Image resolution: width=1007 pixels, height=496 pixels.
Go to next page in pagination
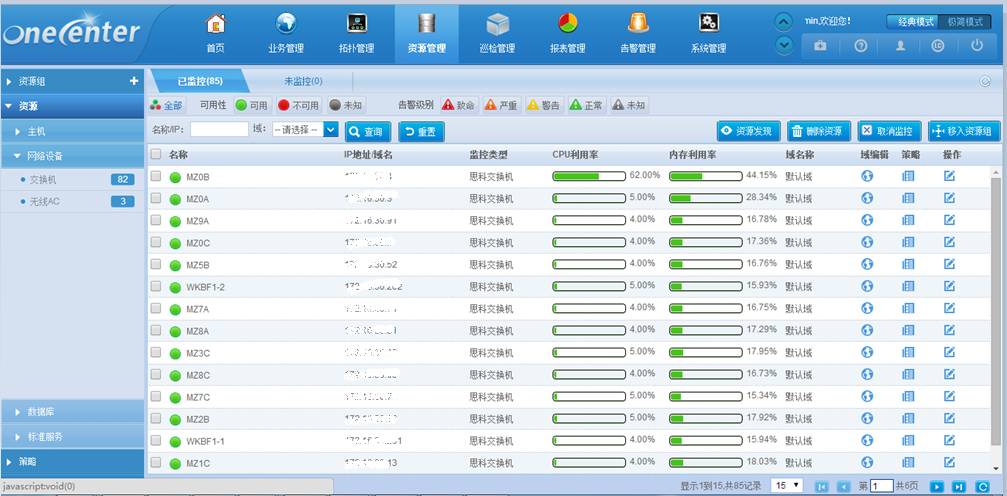point(937,486)
